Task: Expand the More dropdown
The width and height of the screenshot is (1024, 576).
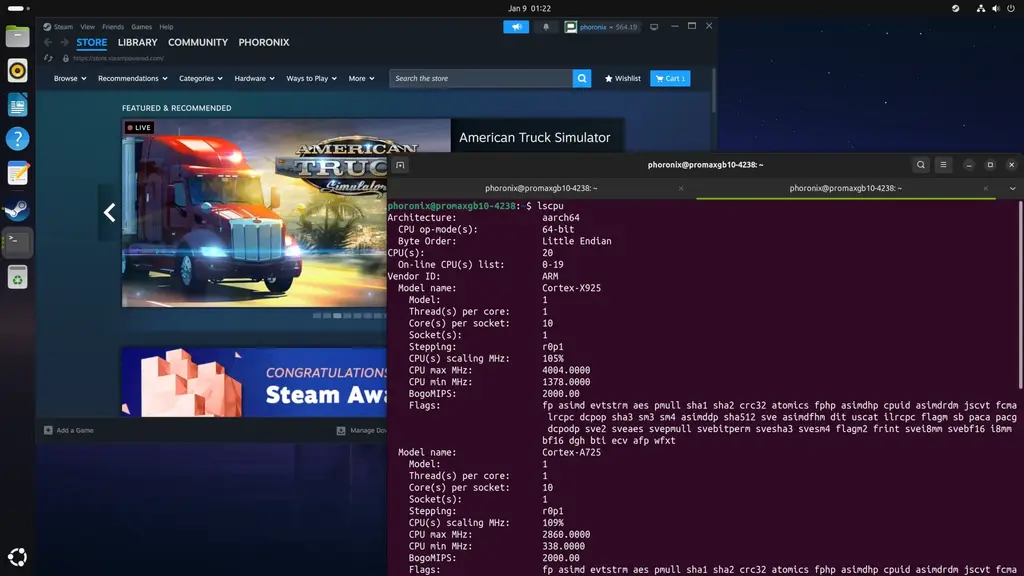Action: pos(361,78)
